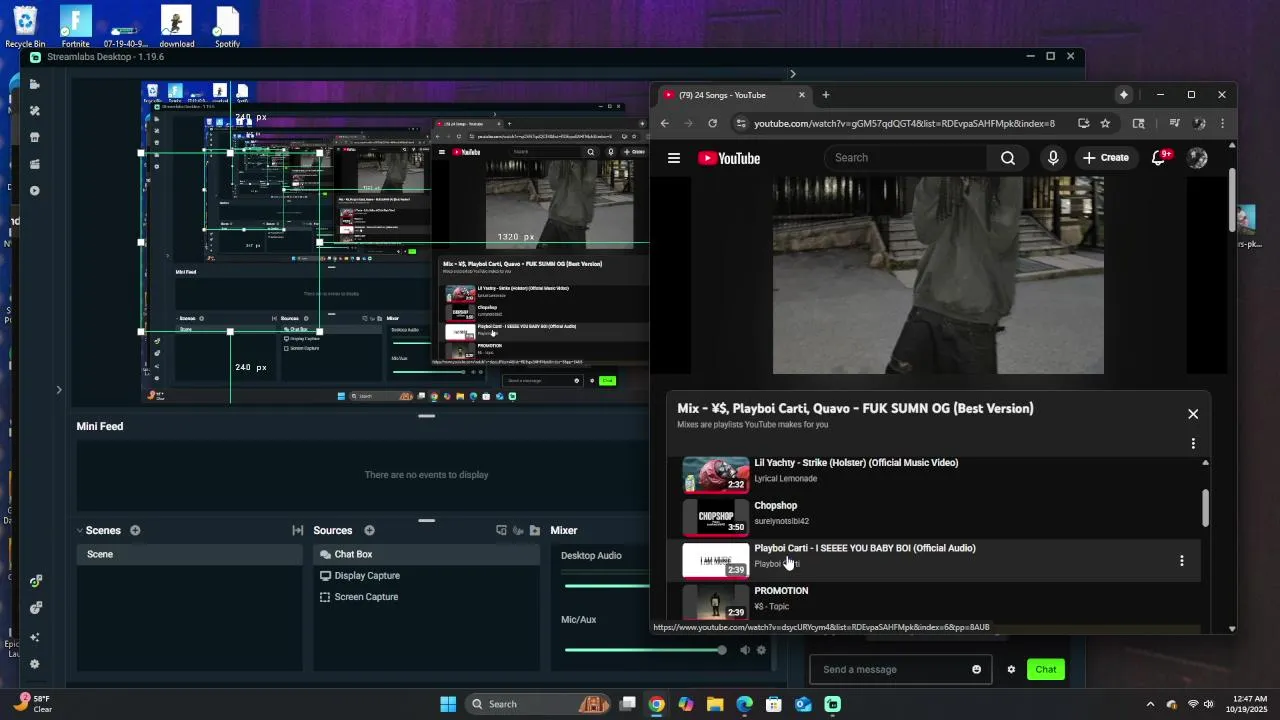Open the weather widget on the taskbar

[32, 704]
